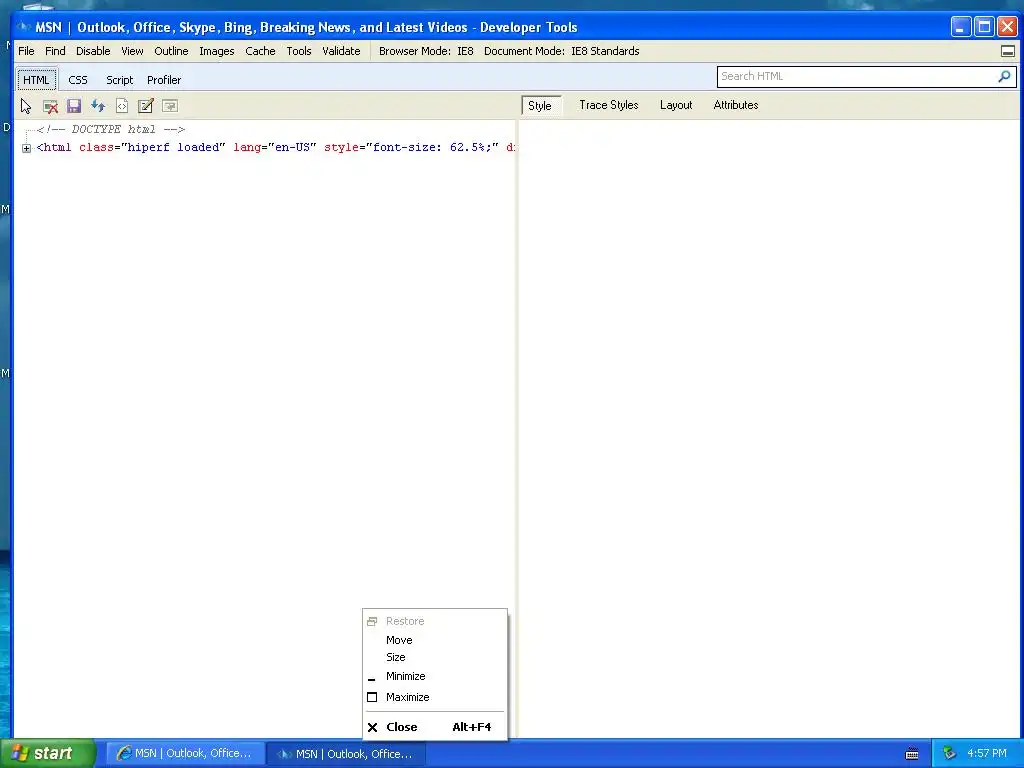Maximize the Developer Tools window

(984, 27)
